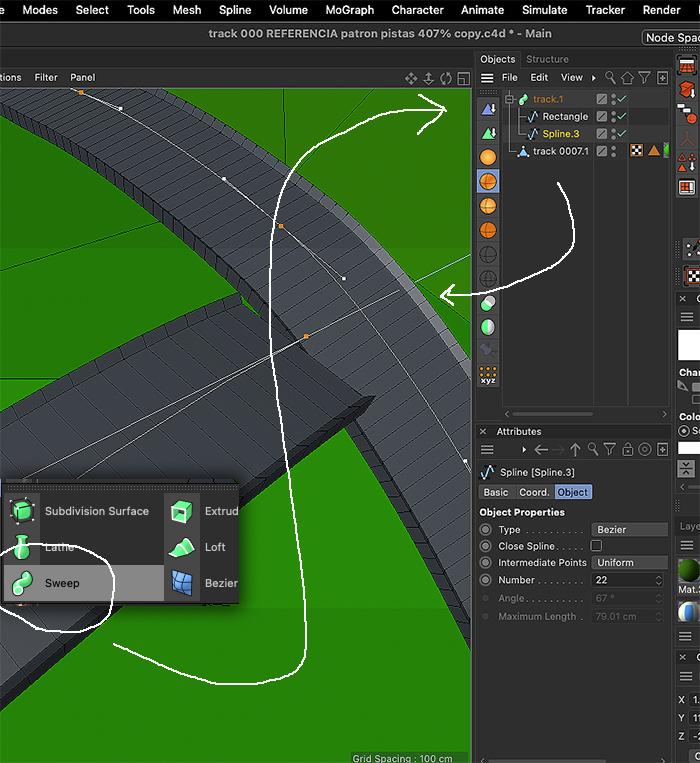This screenshot has height=763, width=700.
Task: Click the checkerboard tag on track 0007.1
Action: pos(636,150)
